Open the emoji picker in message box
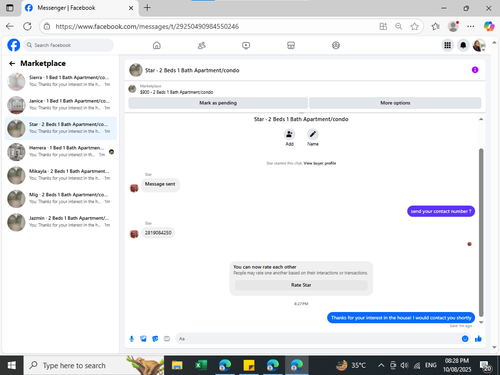Image resolution: width=500 pixels, height=375 pixels. click(x=465, y=339)
